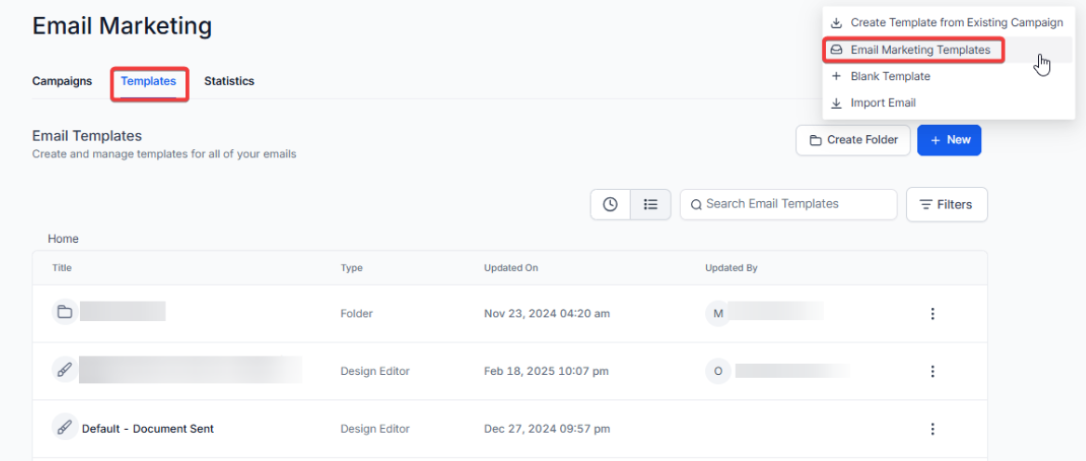The width and height of the screenshot is (1086, 461).
Task: Select the Templates tab
Action: (148, 81)
